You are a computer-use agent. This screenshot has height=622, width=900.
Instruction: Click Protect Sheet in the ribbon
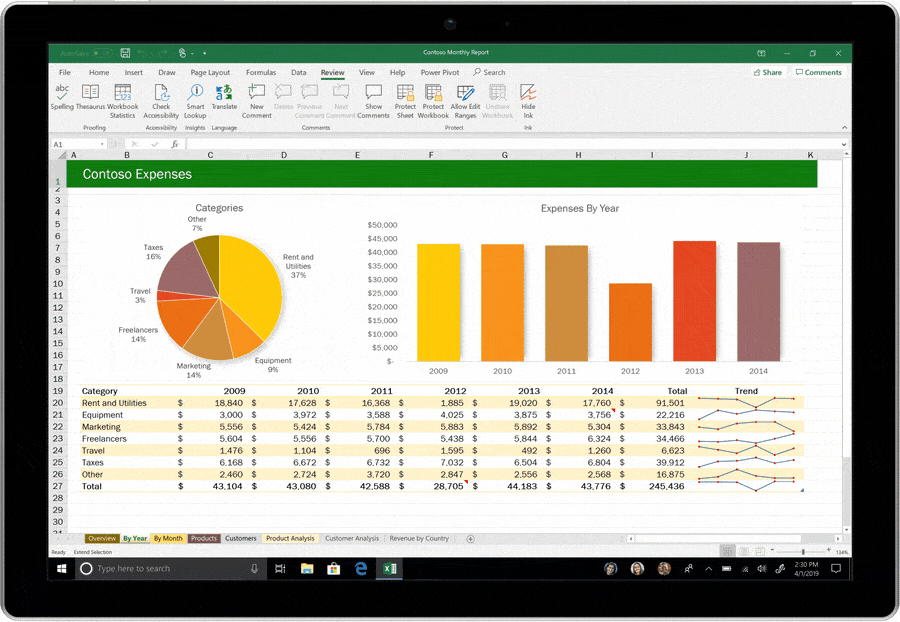tap(405, 97)
